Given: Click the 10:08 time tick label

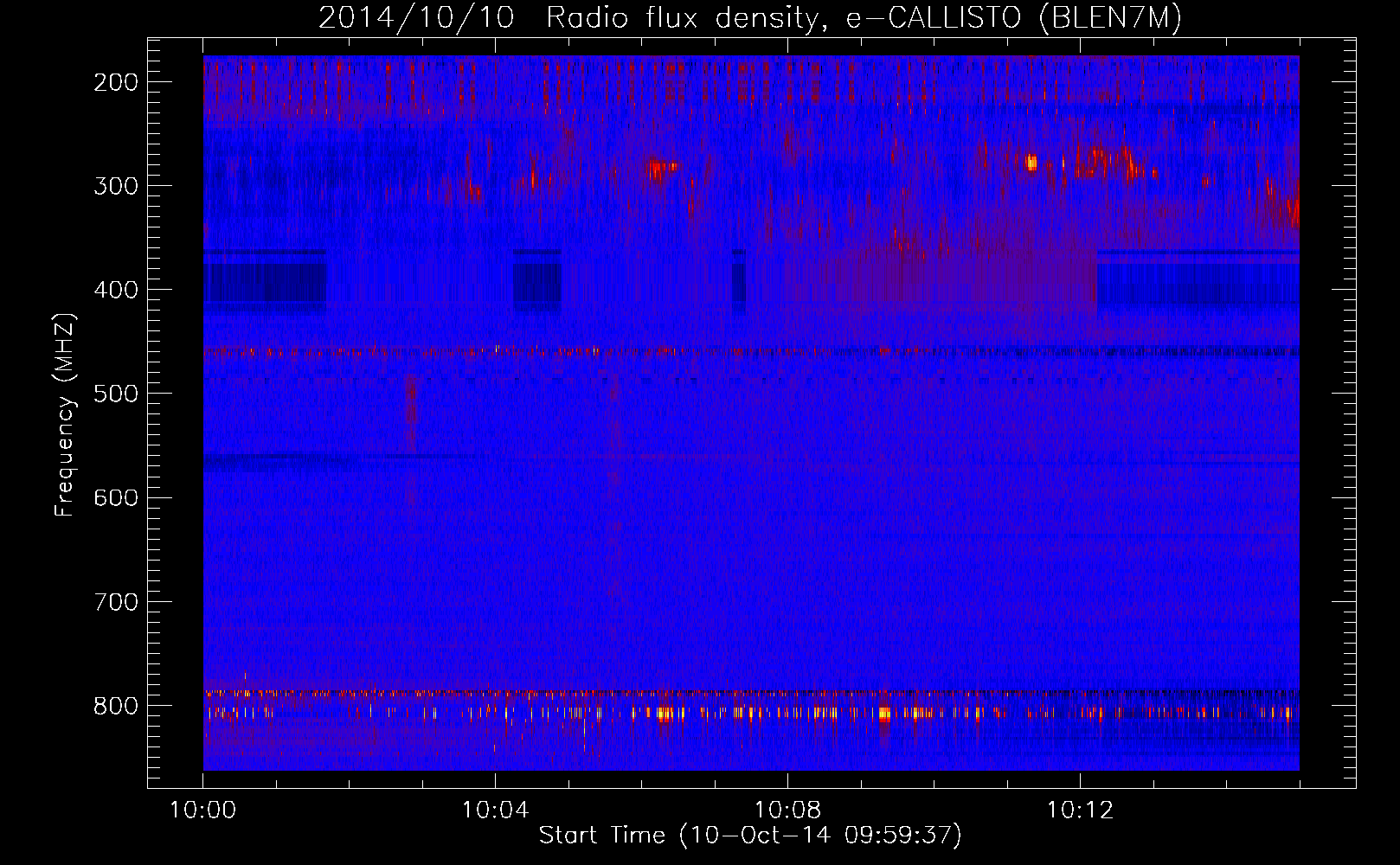Looking at the screenshot, I should (788, 810).
